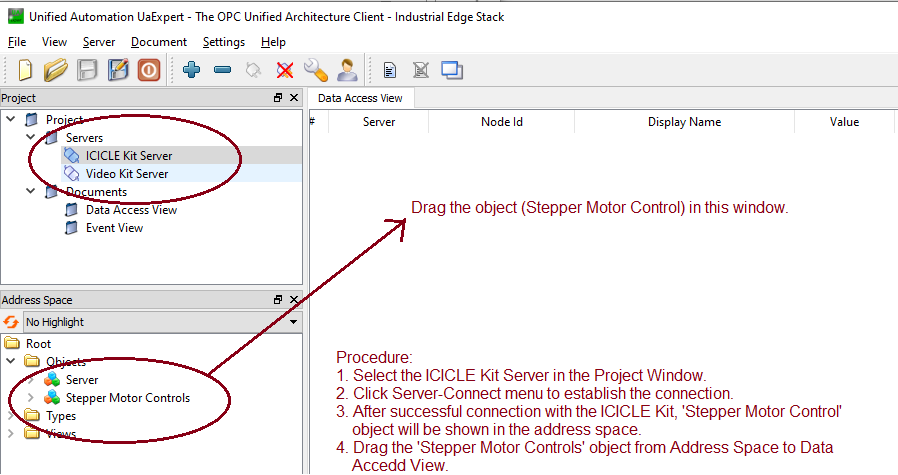898x475 pixels.
Task: Refresh the Address Space with the orange icon
Action: [11, 322]
